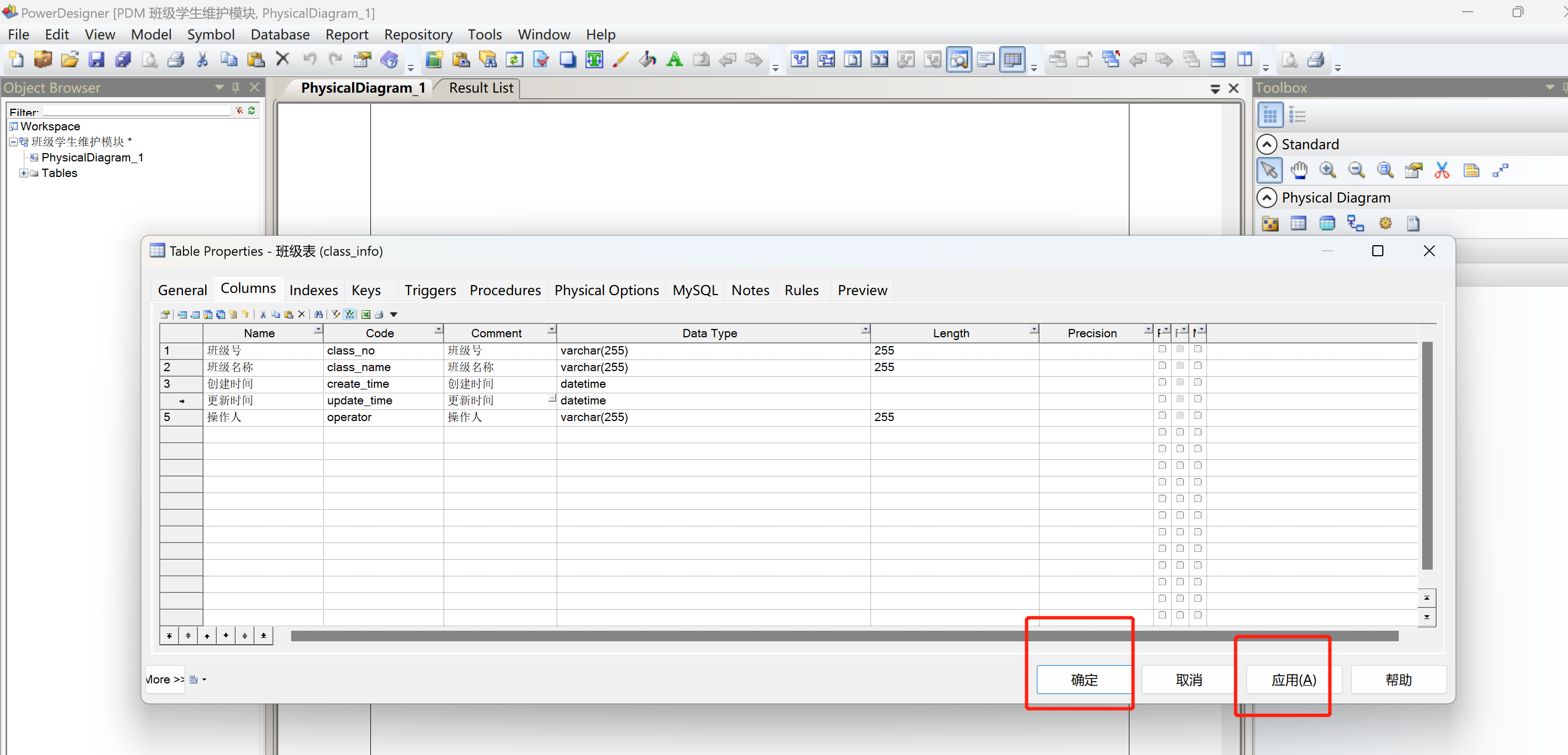Select the Table tool in Physical Diagram
Viewport: 1568px width, 755px height.
tap(1299, 224)
